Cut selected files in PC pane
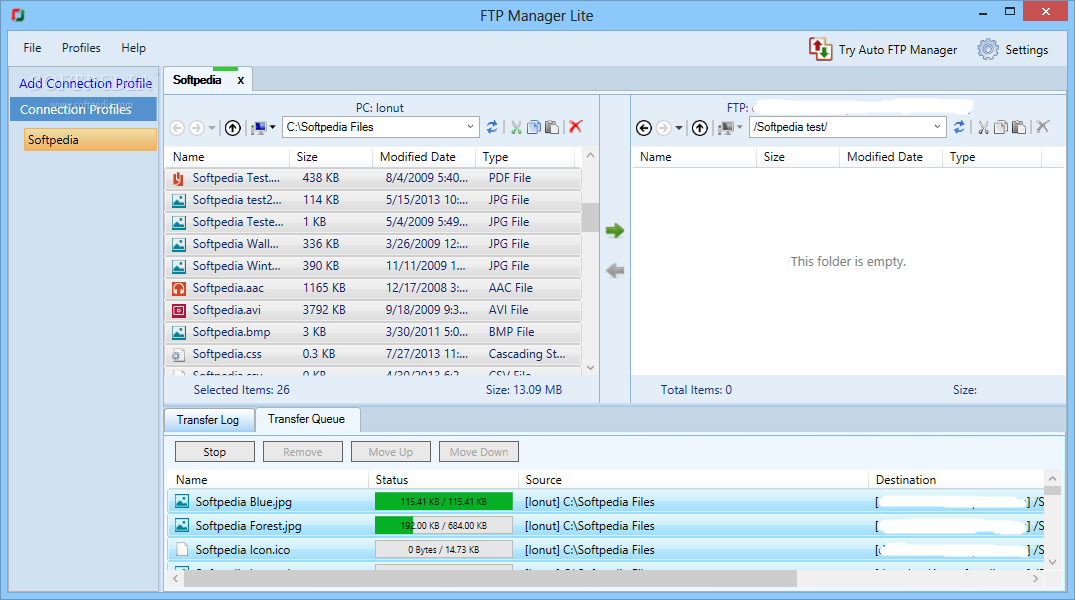Viewport: 1075px width, 600px height. coord(516,127)
